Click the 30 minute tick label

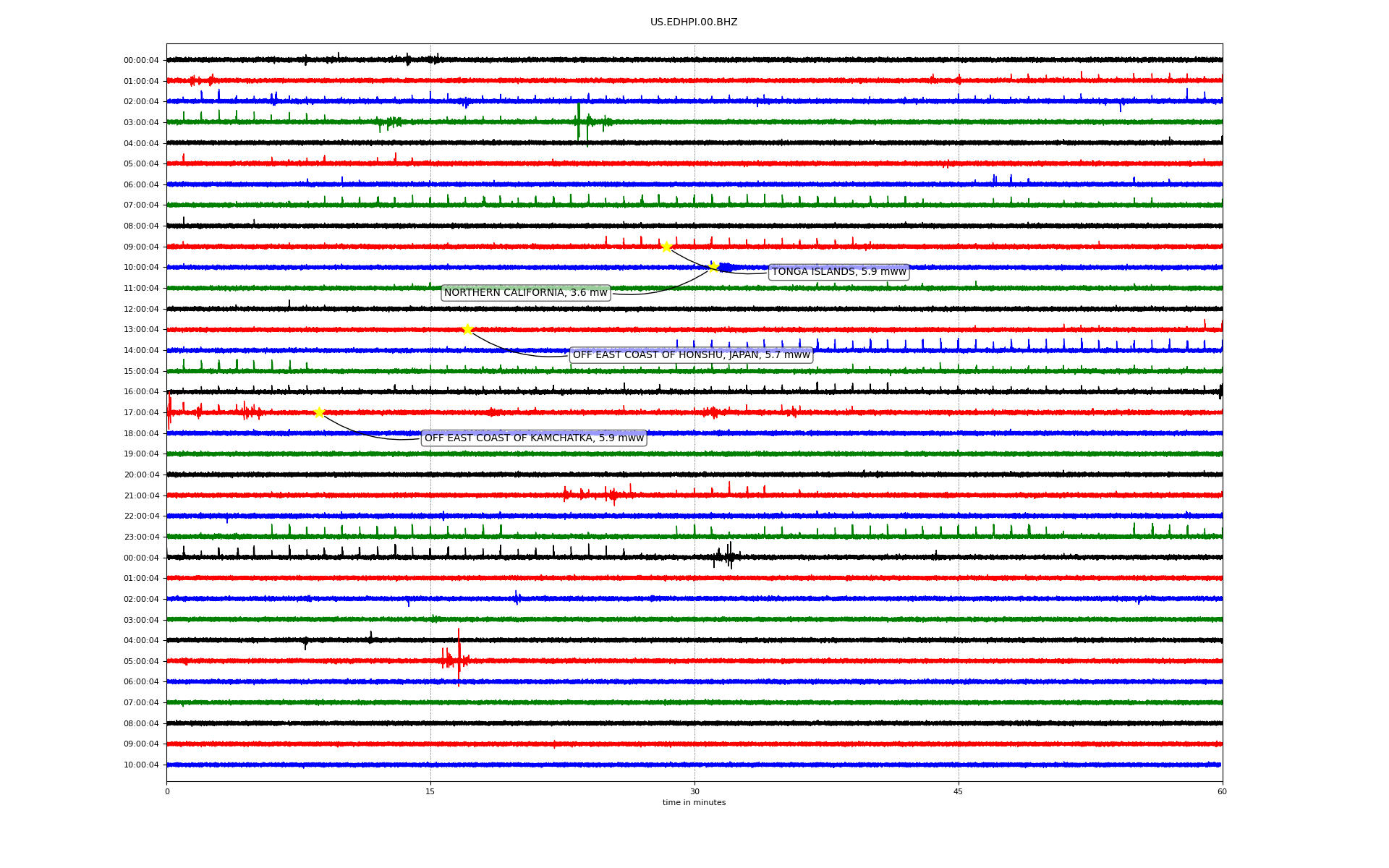(x=694, y=791)
